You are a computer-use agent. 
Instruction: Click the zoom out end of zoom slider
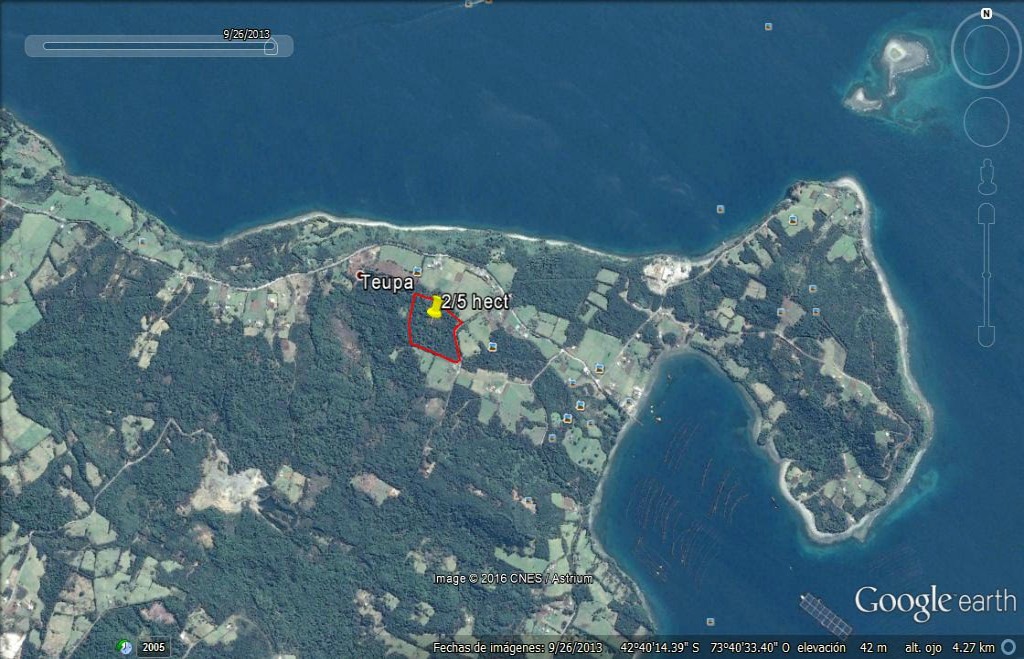click(x=986, y=337)
